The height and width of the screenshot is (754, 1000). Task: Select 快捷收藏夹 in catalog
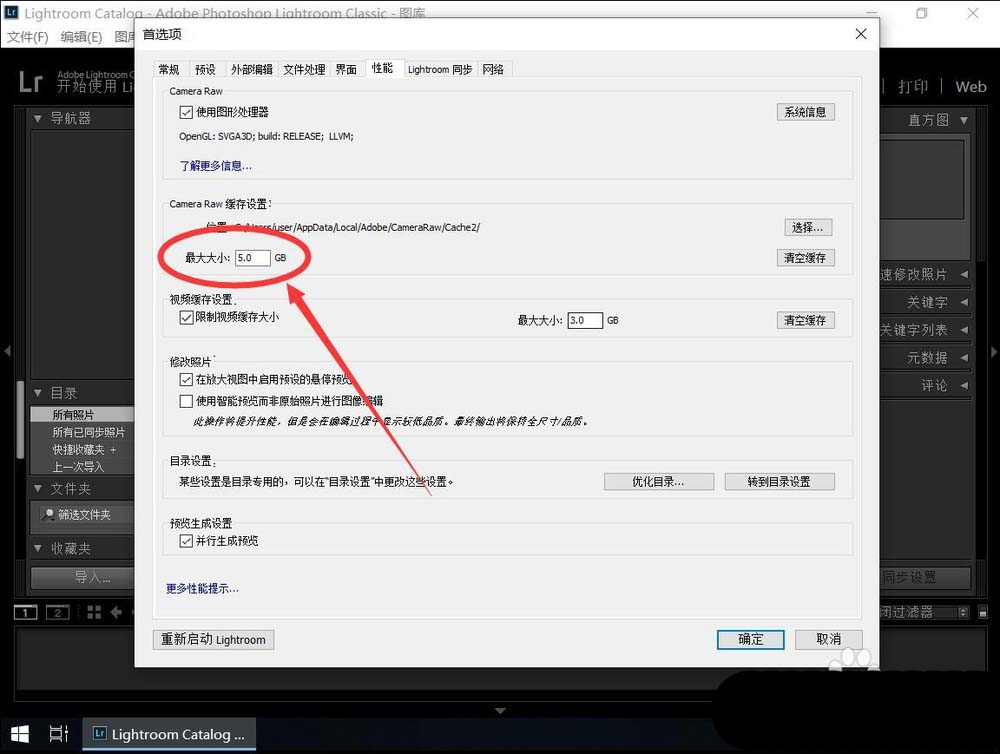[x=82, y=450]
